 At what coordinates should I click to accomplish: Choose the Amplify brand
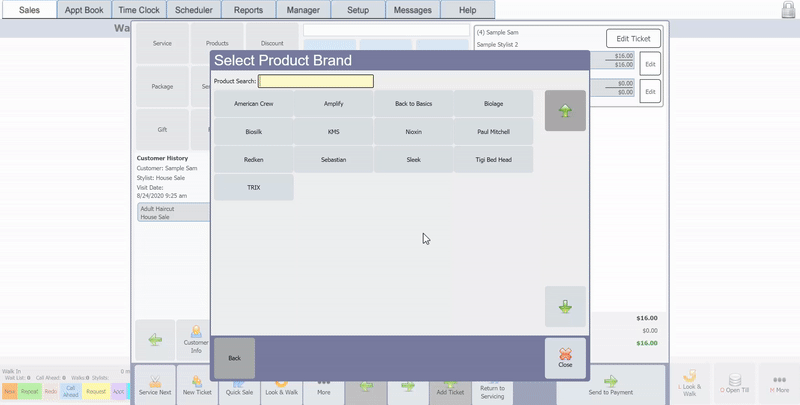point(334,104)
